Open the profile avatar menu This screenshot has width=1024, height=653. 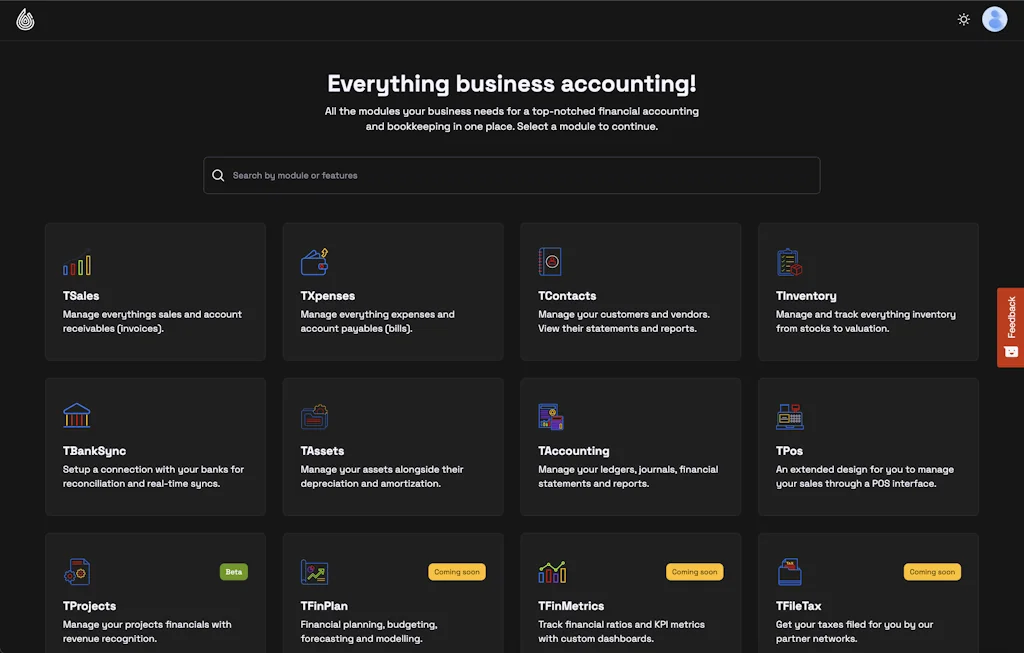[x=995, y=19]
